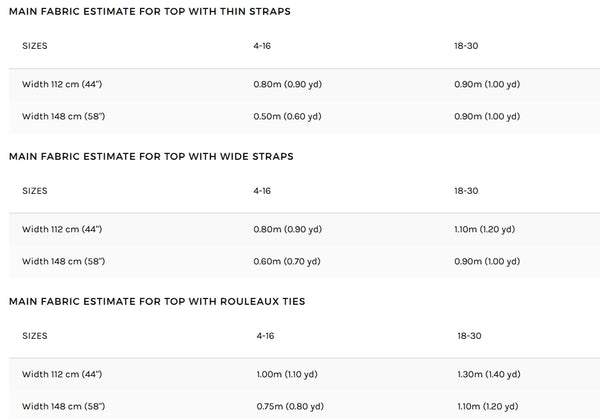Click the thin straps fabric estimate heading
The image size is (600, 419).
[x=149, y=11]
